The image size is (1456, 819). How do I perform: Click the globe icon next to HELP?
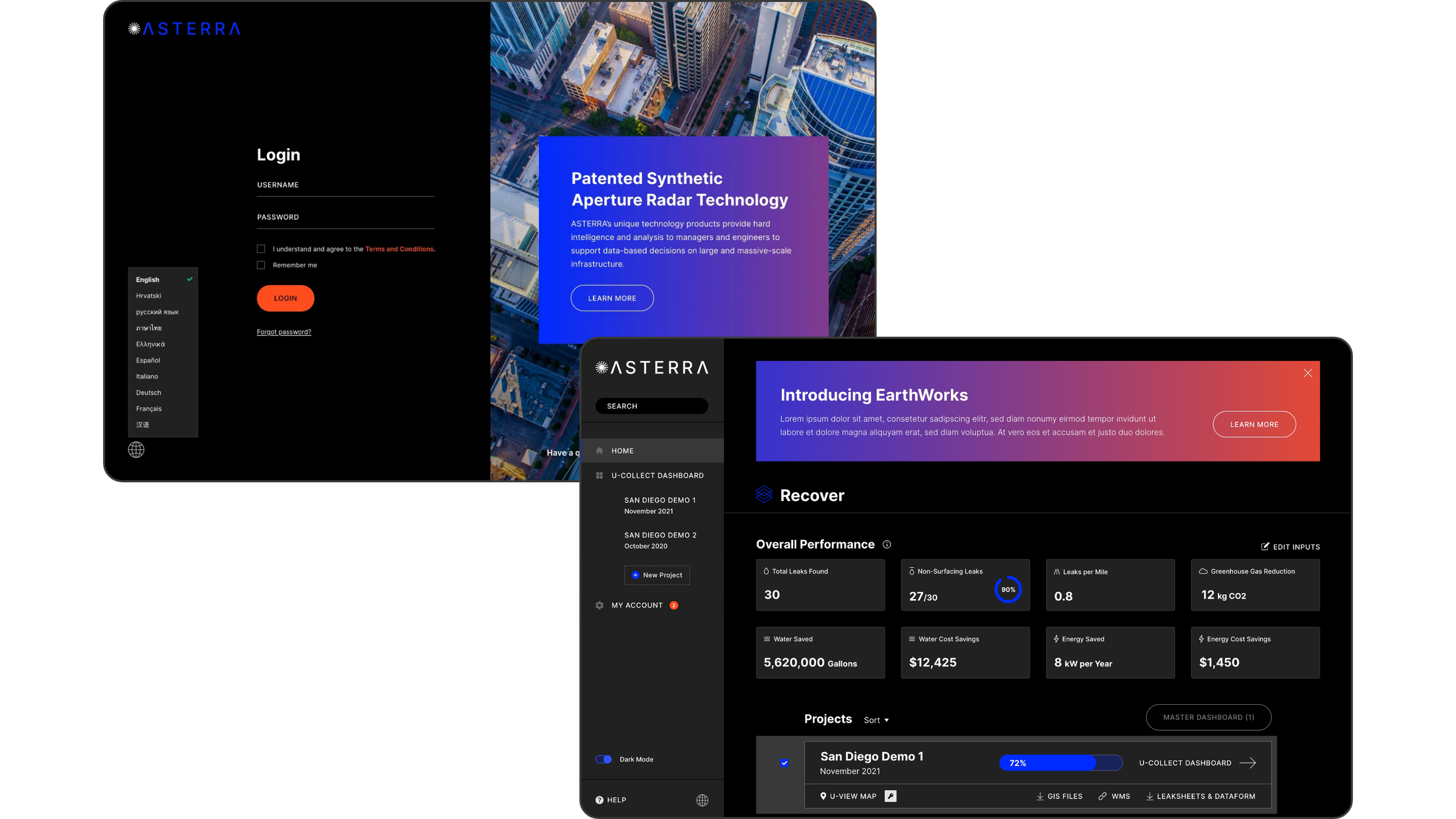[702, 800]
